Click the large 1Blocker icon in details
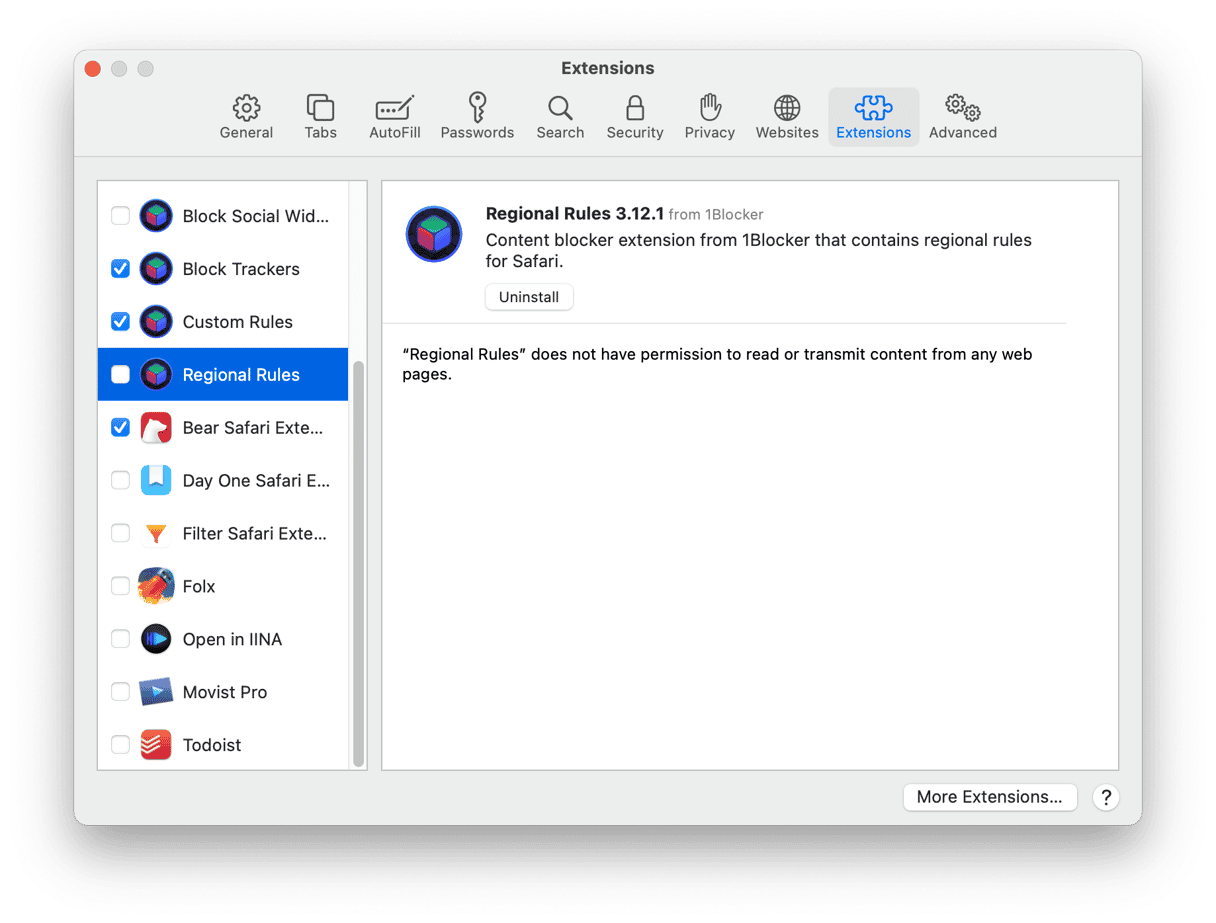The height and width of the screenshot is (923, 1216). 434,235
